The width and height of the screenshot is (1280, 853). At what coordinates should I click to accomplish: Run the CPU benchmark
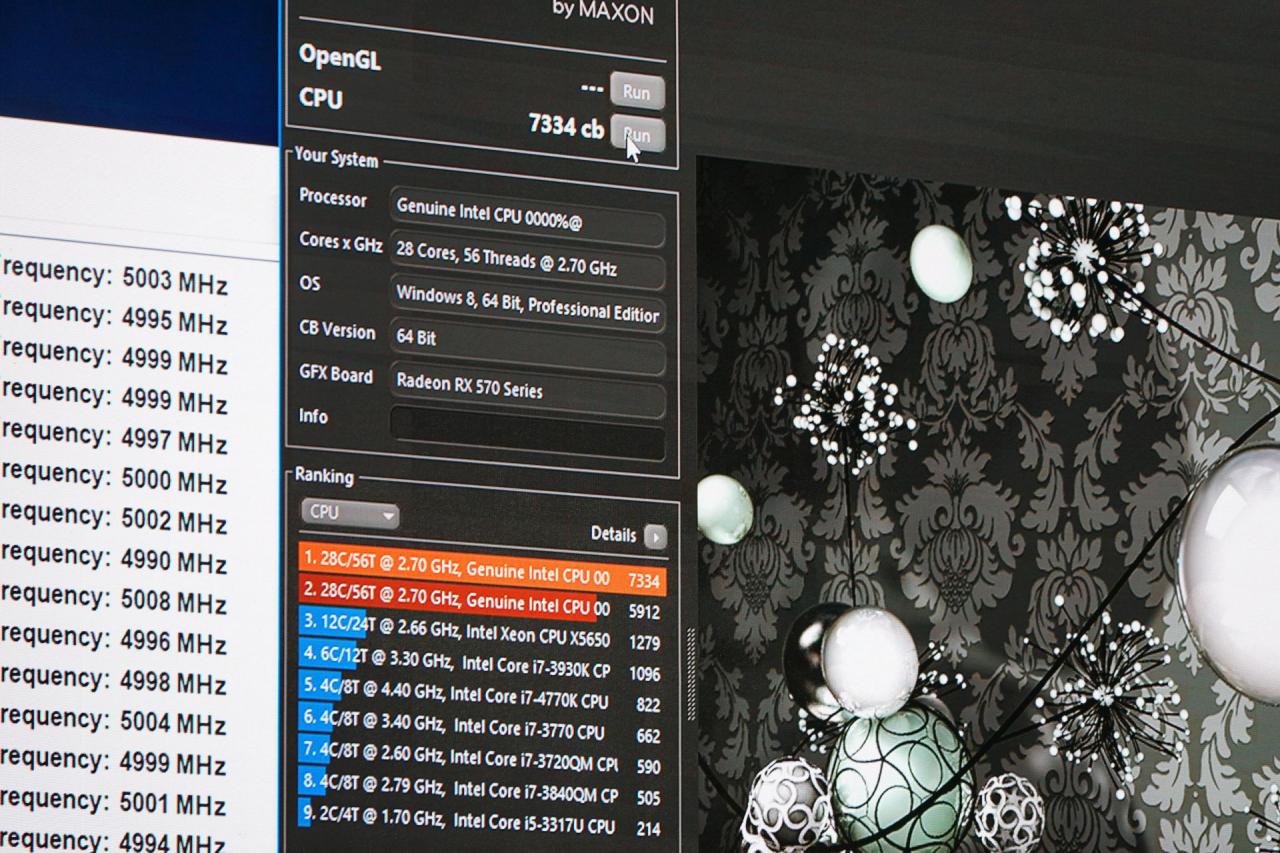coord(637,134)
